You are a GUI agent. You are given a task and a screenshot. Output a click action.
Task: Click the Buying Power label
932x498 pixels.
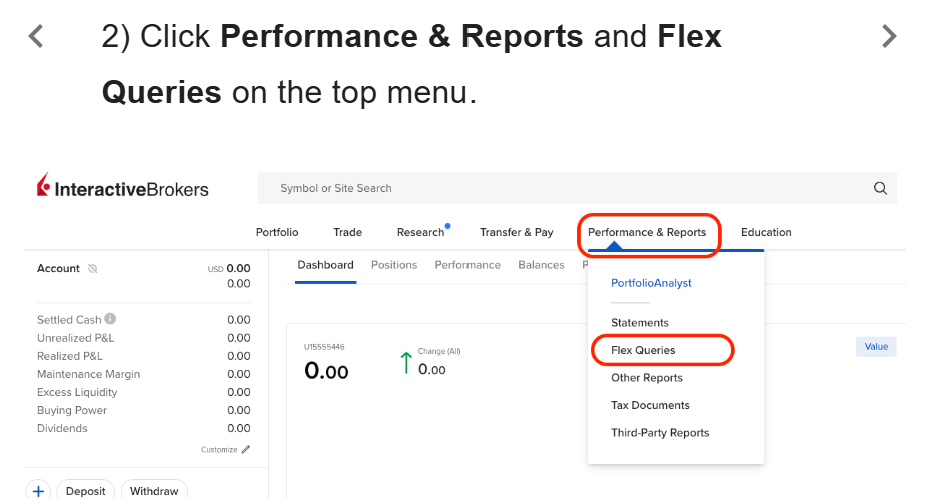72,410
